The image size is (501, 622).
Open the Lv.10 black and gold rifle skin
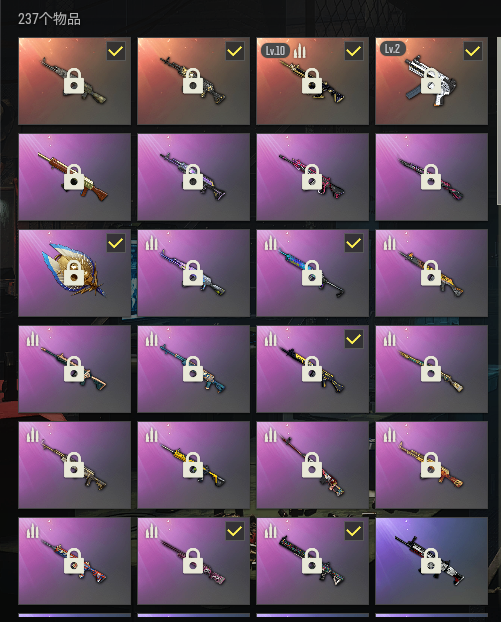point(313,81)
